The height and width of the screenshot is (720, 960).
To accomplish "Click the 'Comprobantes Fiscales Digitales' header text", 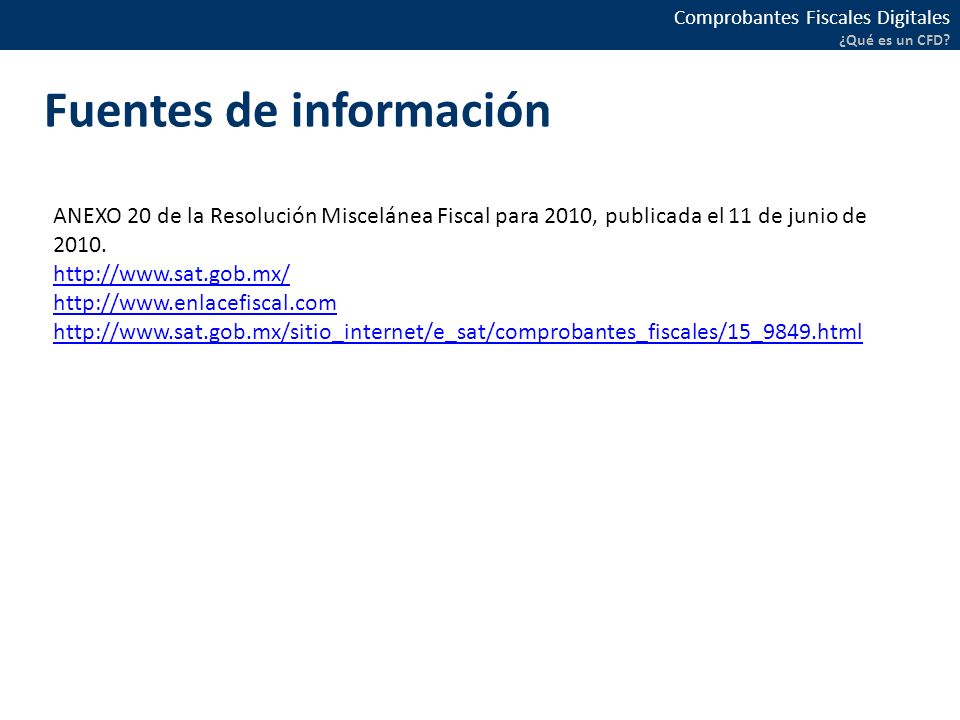I will [x=811, y=18].
